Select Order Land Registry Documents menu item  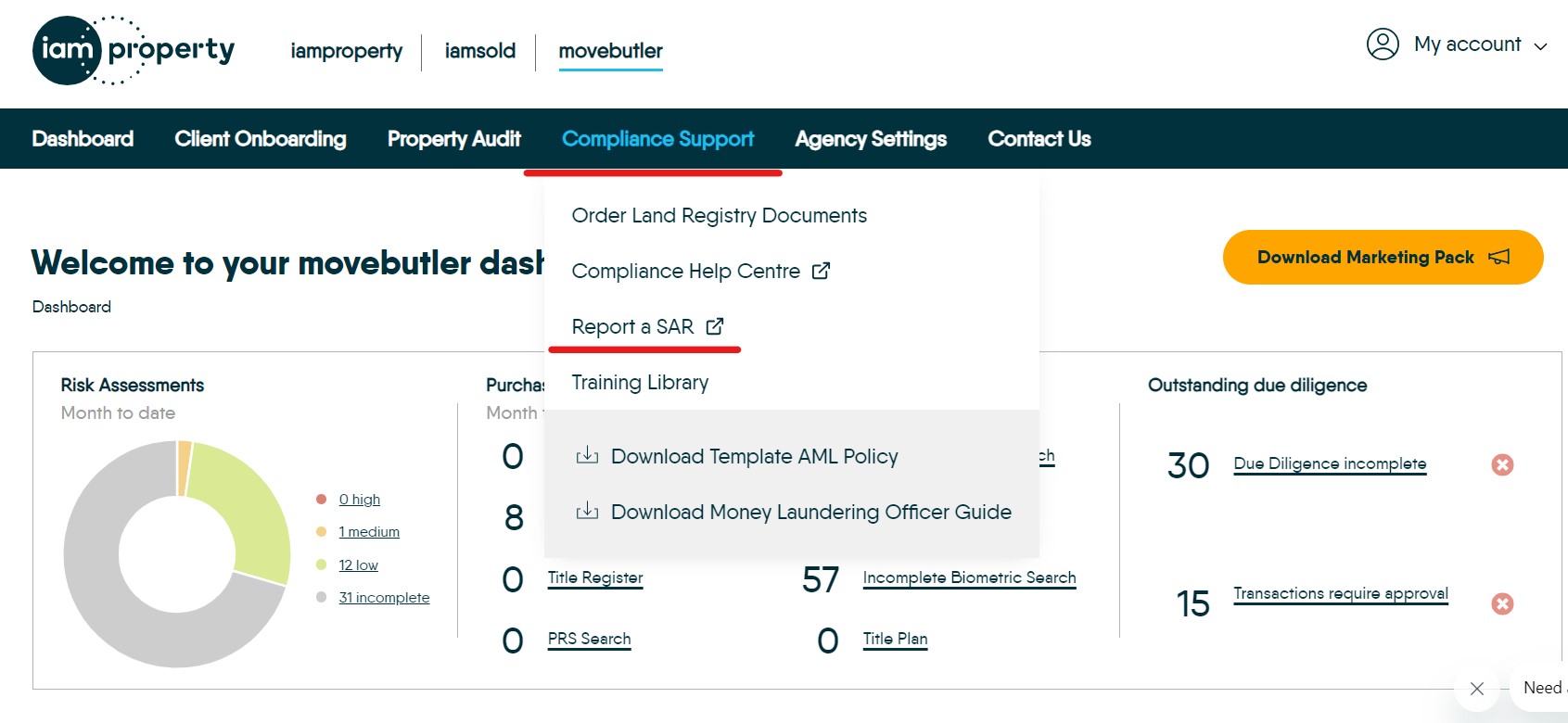(719, 216)
